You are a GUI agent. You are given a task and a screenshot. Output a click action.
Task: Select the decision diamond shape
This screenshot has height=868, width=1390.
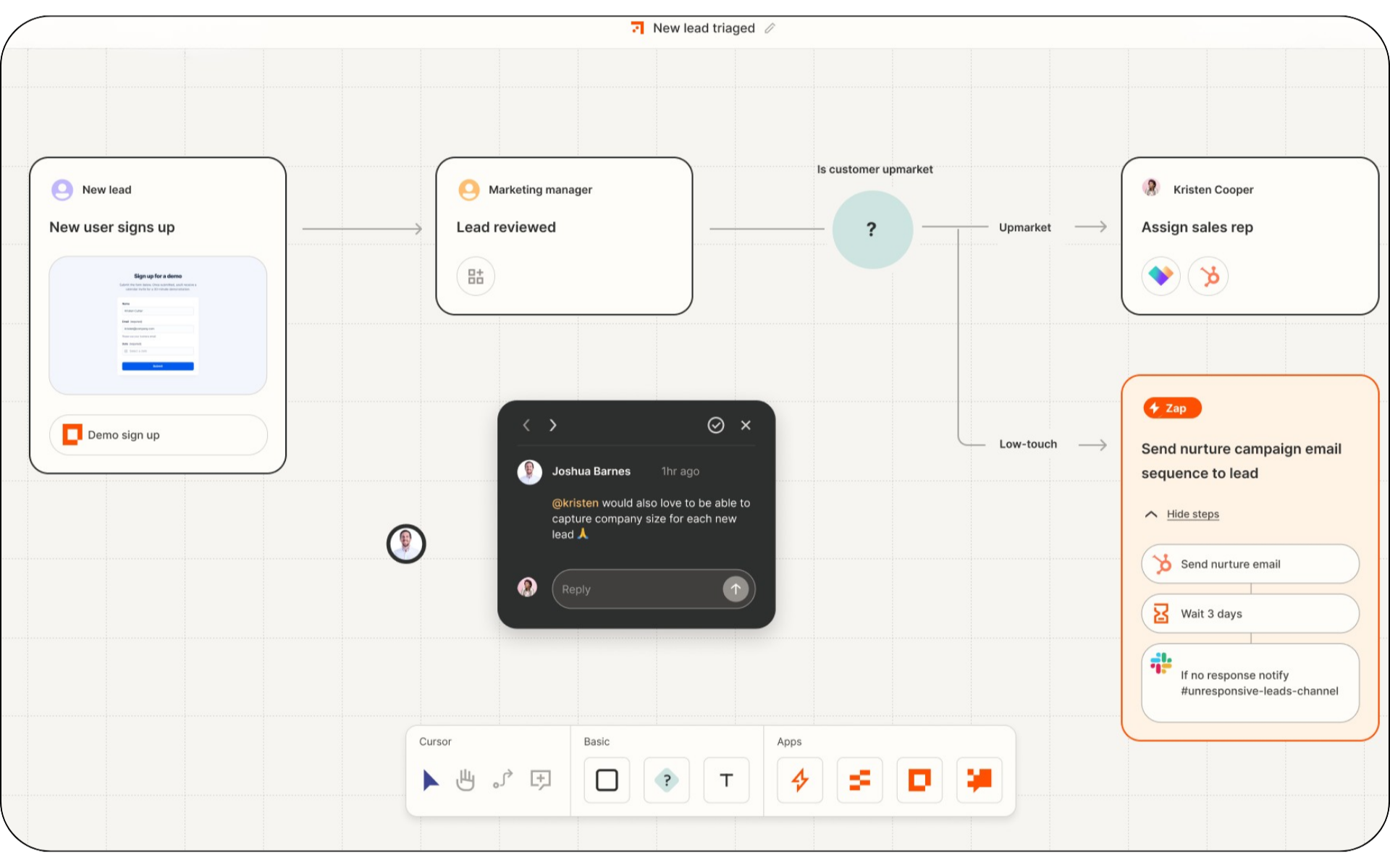[x=666, y=780]
